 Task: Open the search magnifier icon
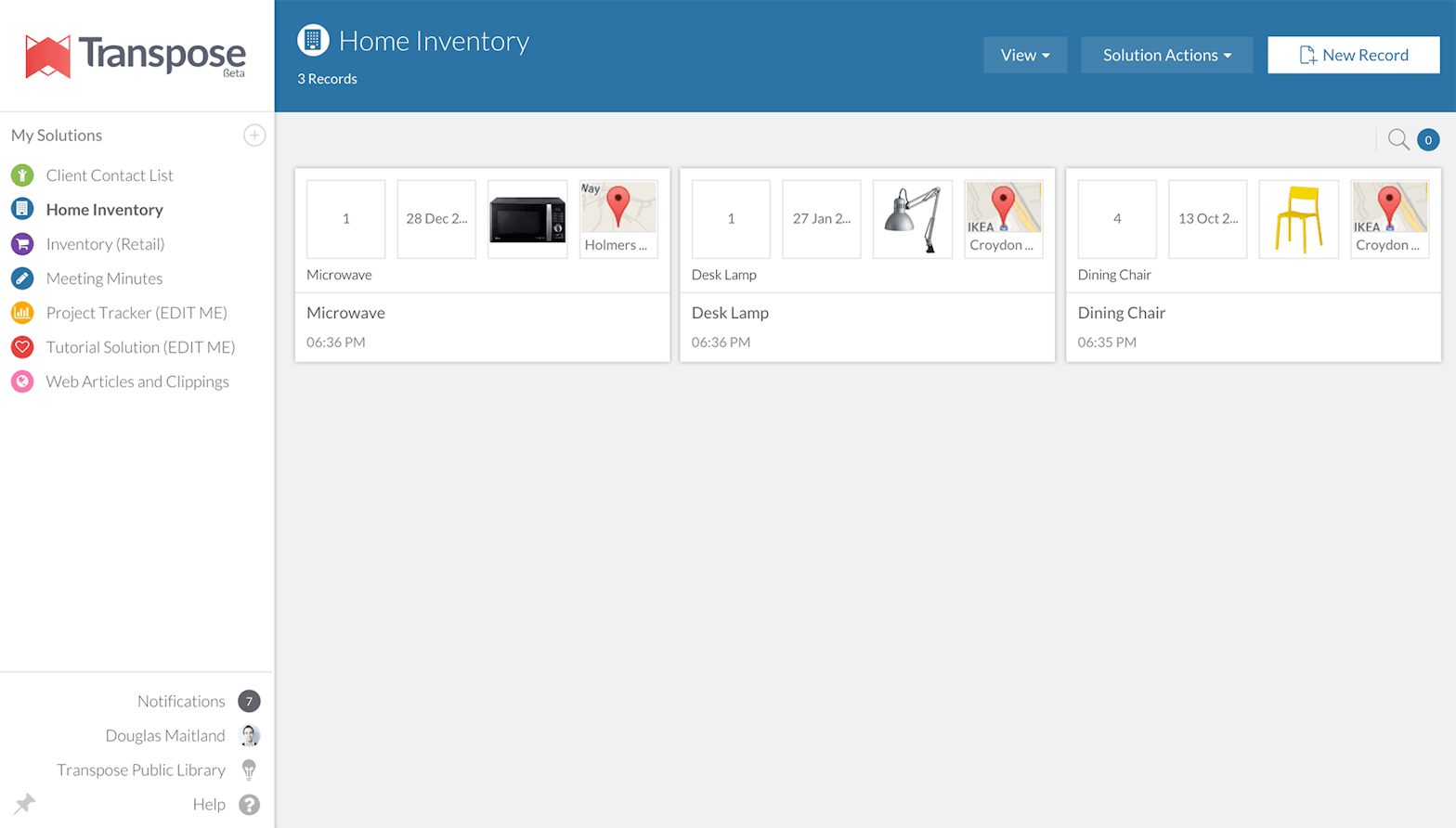pyautogui.click(x=1397, y=140)
